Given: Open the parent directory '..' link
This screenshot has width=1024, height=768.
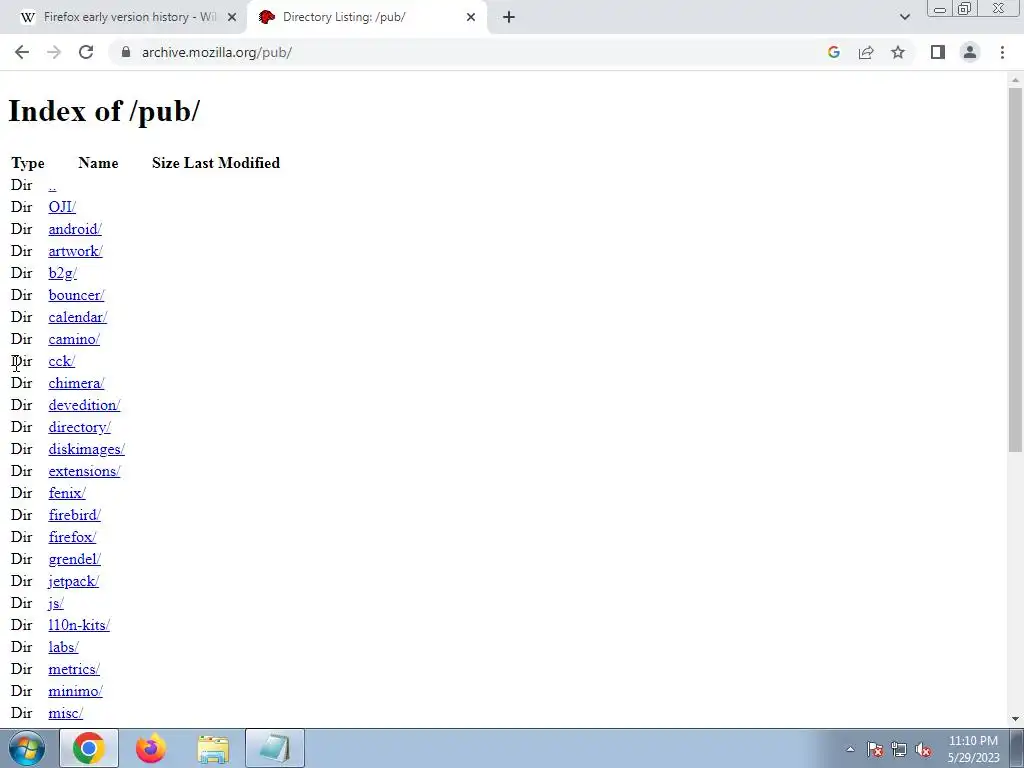Looking at the screenshot, I should click(x=52, y=185).
